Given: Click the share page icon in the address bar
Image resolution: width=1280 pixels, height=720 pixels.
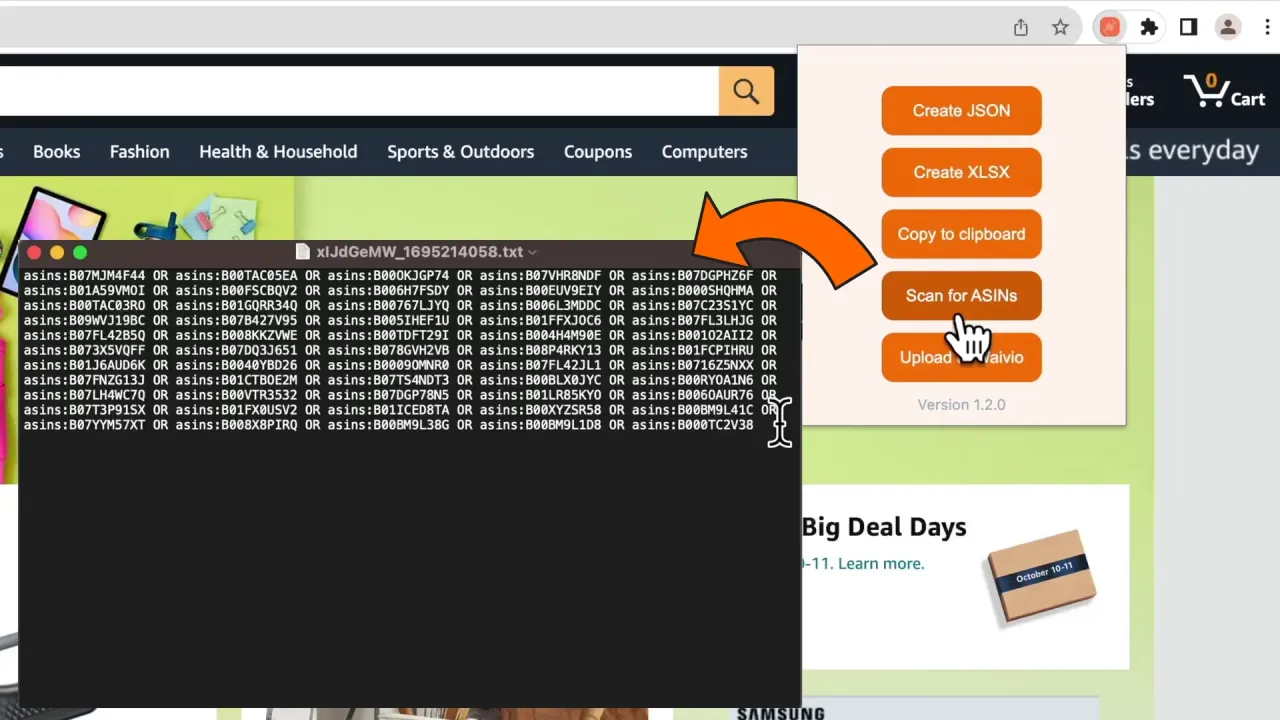Looking at the screenshot, I should click(1021, 28).
